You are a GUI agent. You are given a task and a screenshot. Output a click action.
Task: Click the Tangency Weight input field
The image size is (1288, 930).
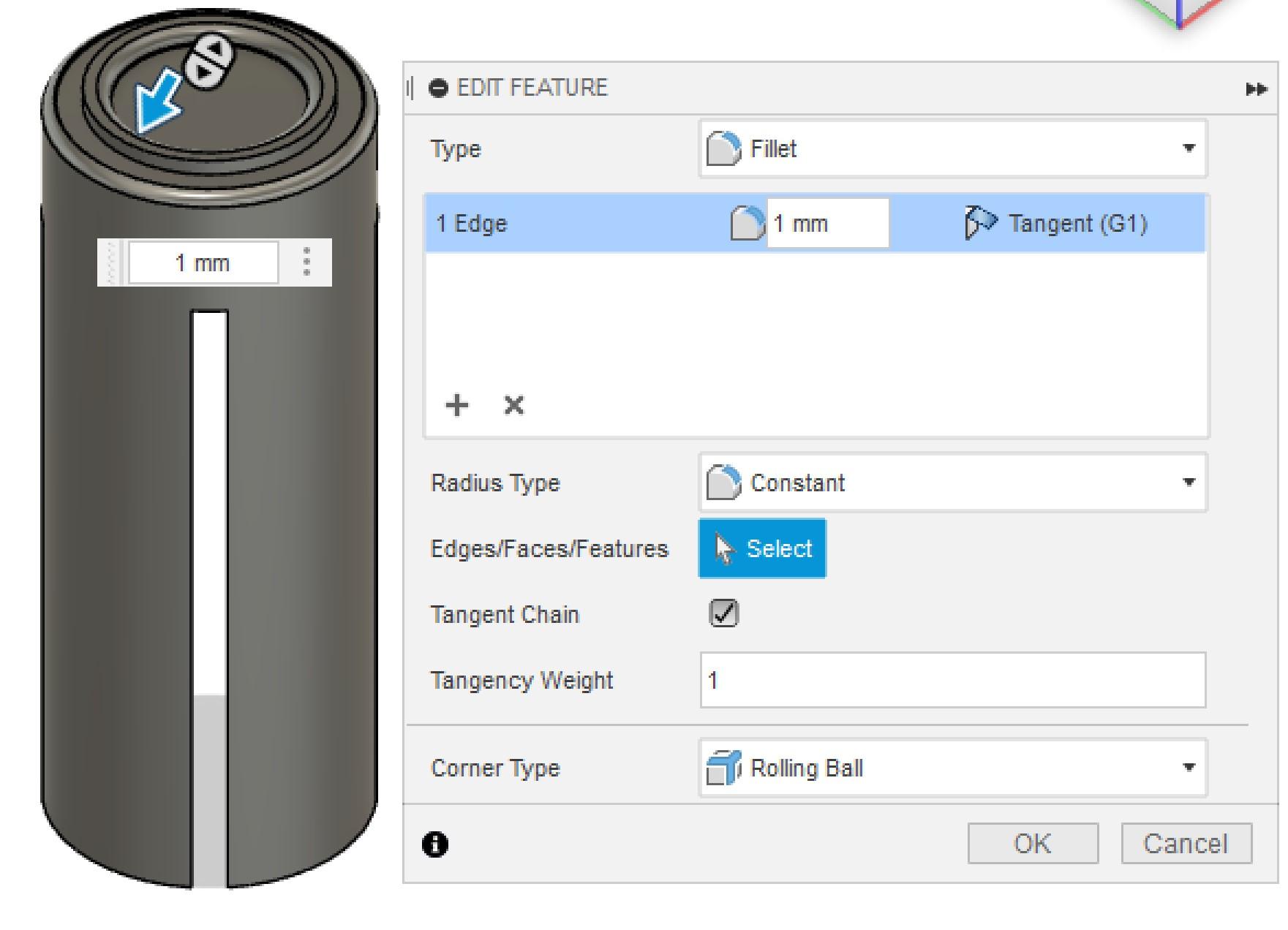[x=953, y=680]
